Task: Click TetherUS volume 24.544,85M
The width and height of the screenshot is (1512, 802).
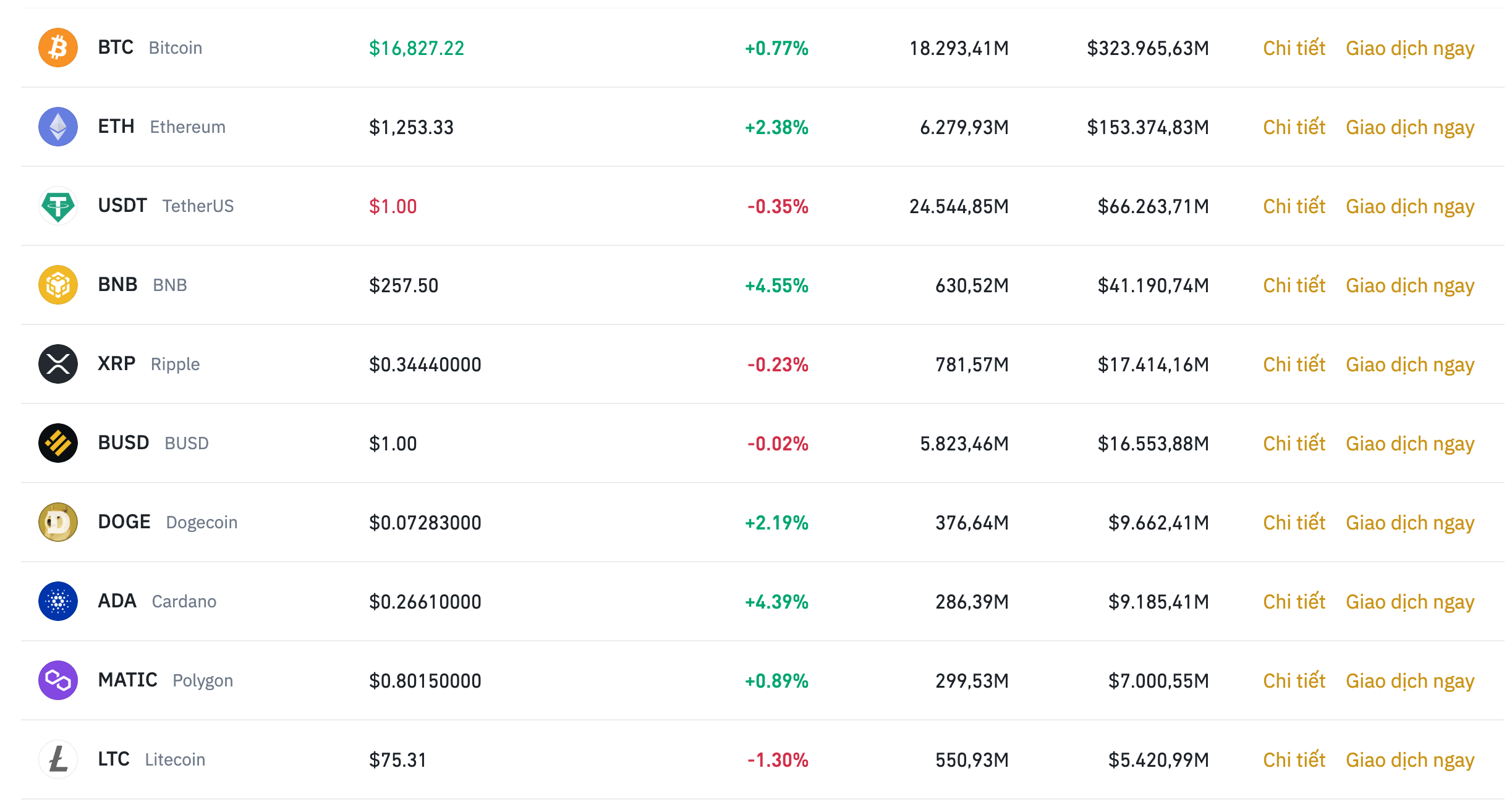Action: click(959, 206)
